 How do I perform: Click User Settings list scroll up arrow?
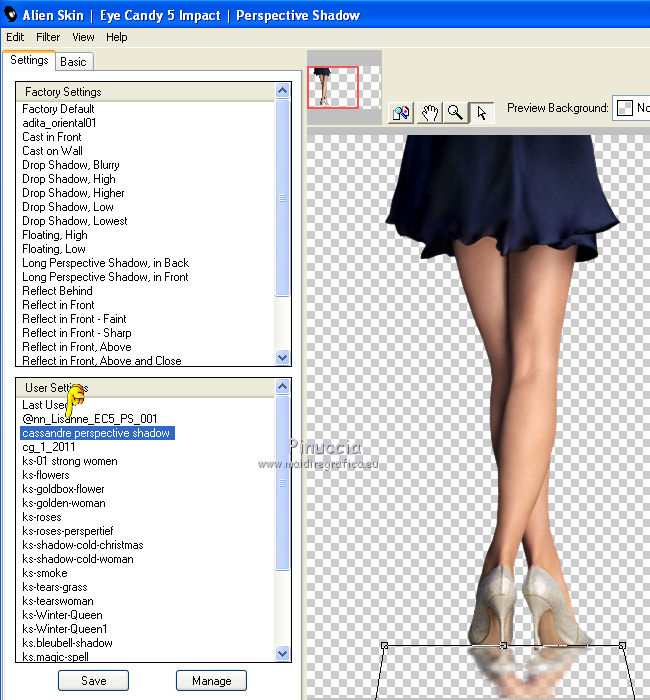tap(282, 387)
